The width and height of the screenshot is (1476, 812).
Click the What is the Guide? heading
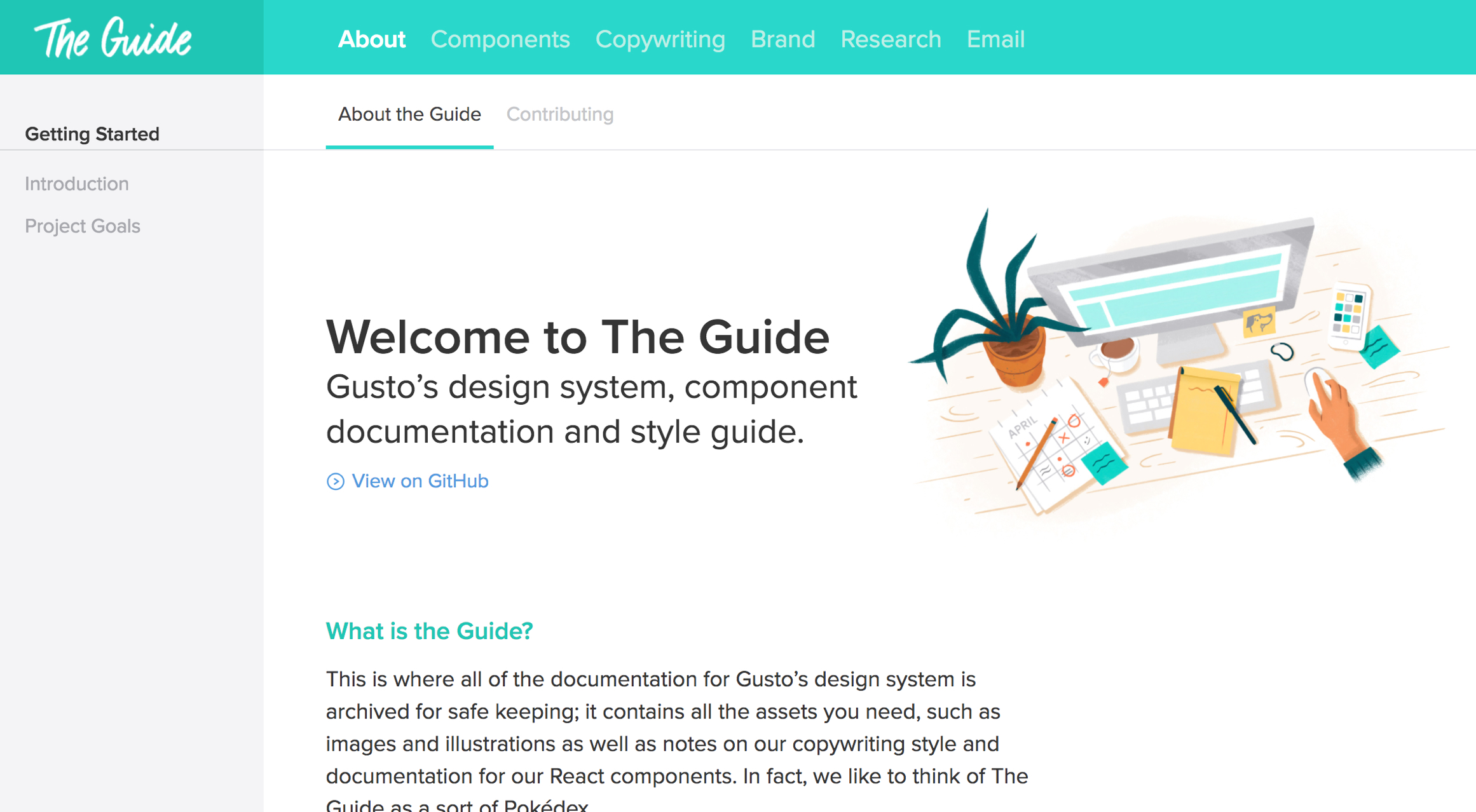429,631
